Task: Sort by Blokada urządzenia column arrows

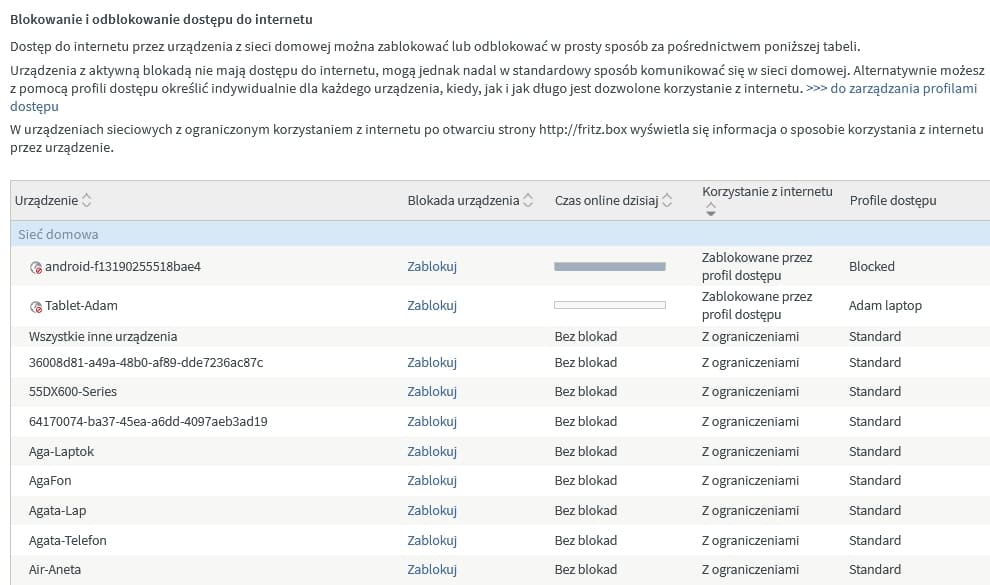Action: 528,201
